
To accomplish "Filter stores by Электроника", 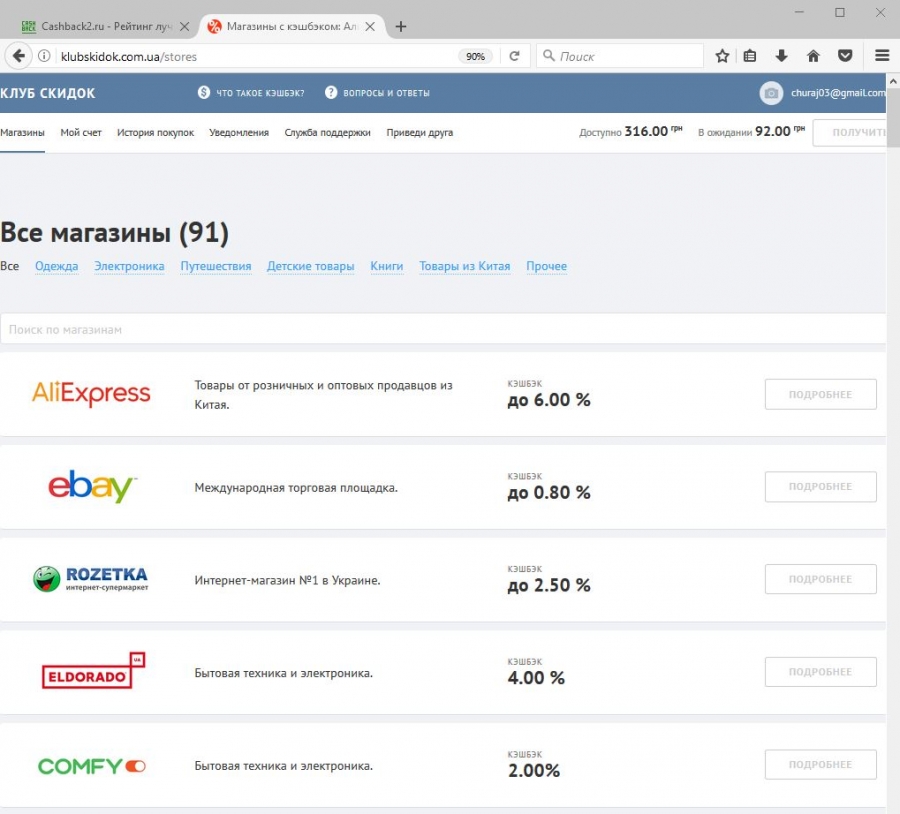I will tap(129, 266).
